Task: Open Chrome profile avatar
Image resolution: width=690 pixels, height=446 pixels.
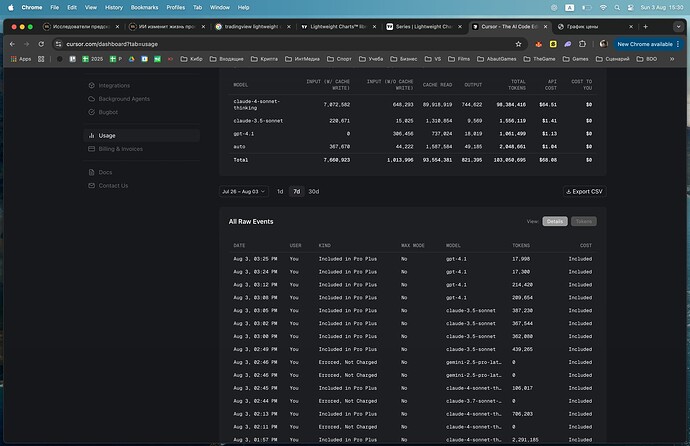Action: pyautogui.click(x=603, y=44)
